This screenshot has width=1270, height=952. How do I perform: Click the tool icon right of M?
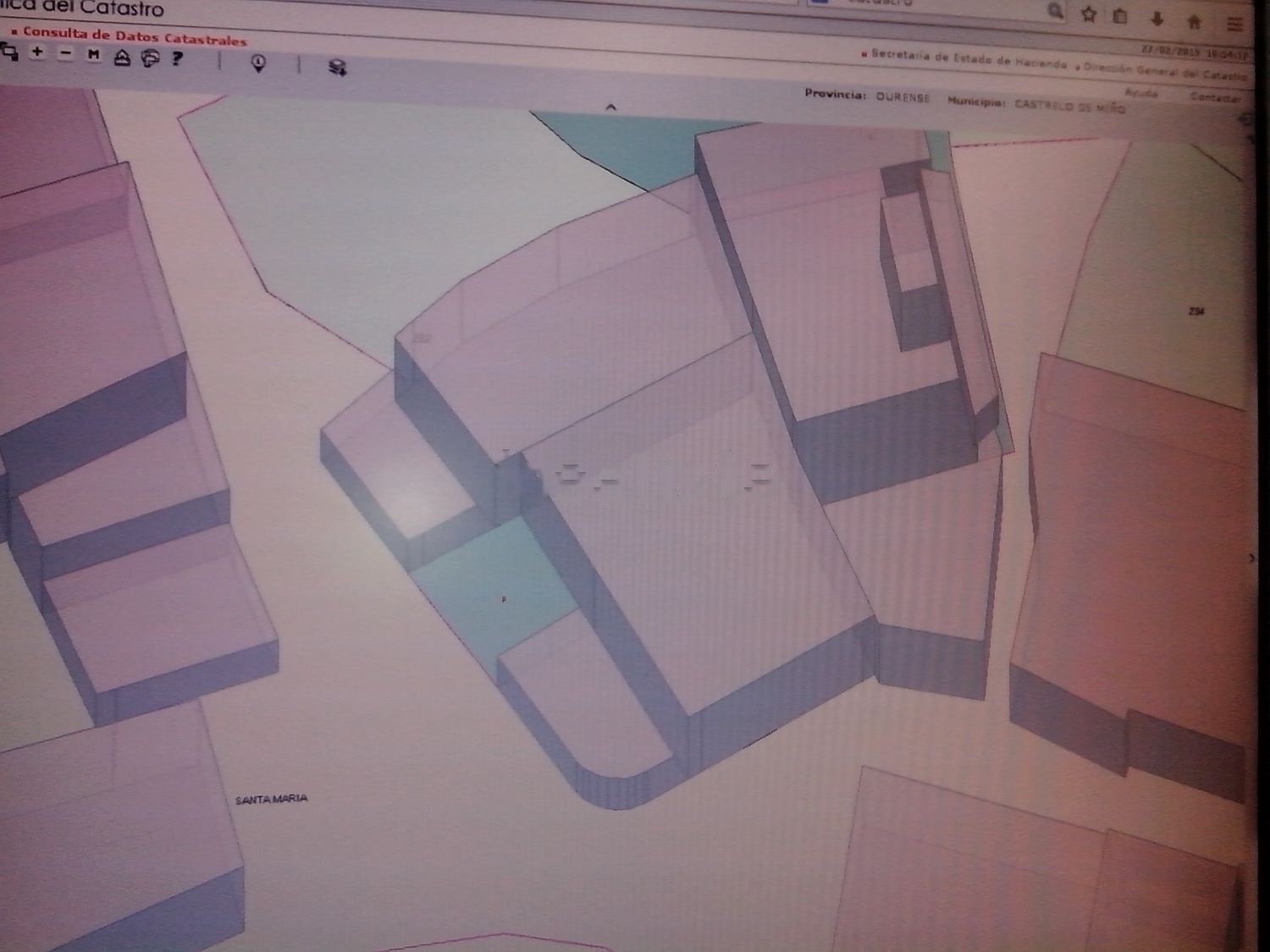tap(122, 58)
